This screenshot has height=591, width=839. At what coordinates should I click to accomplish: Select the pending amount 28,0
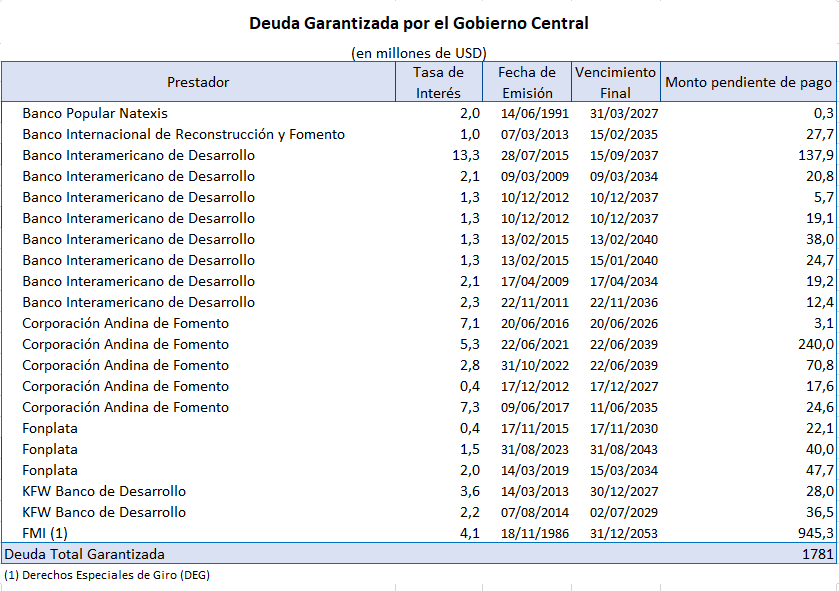click(820, 491)
